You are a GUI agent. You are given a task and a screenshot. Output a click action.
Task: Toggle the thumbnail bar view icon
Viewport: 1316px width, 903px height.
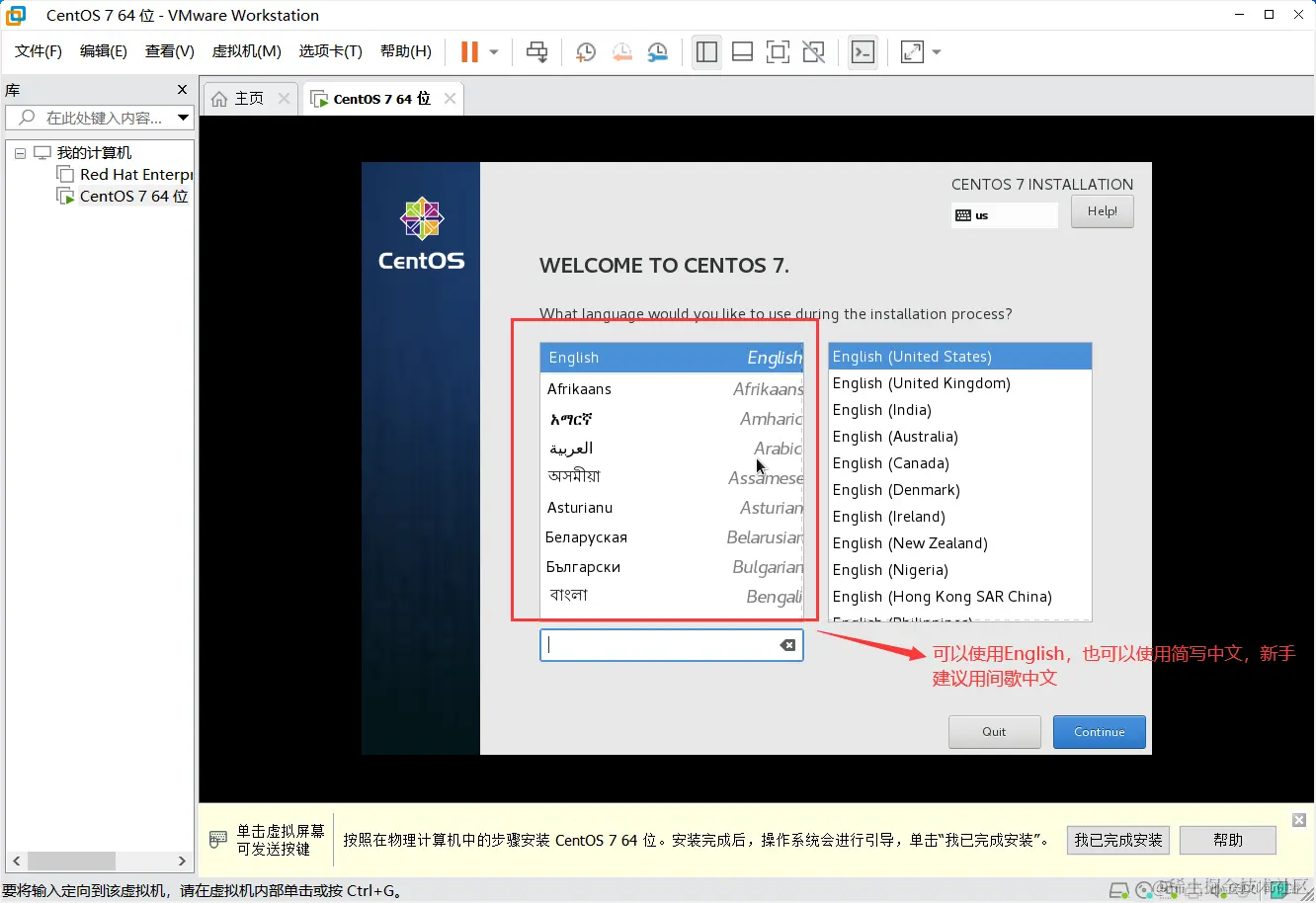point(742,52)
